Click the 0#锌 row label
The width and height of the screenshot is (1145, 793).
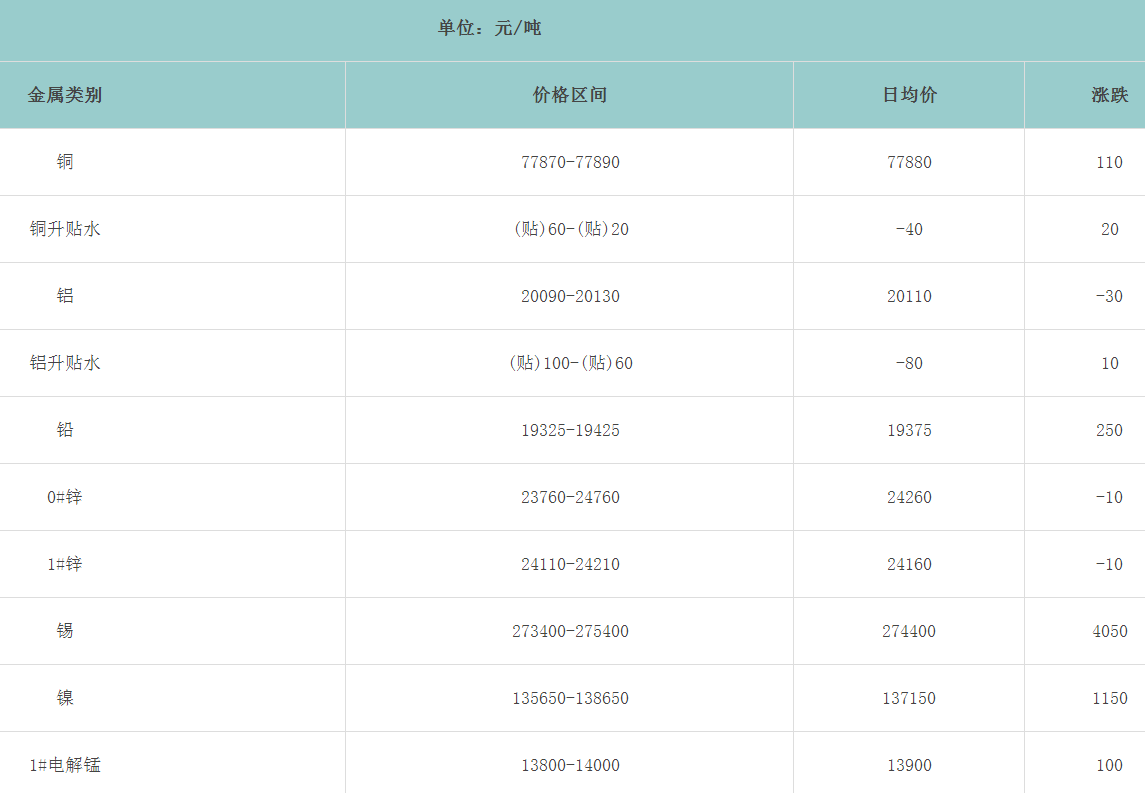65,497
